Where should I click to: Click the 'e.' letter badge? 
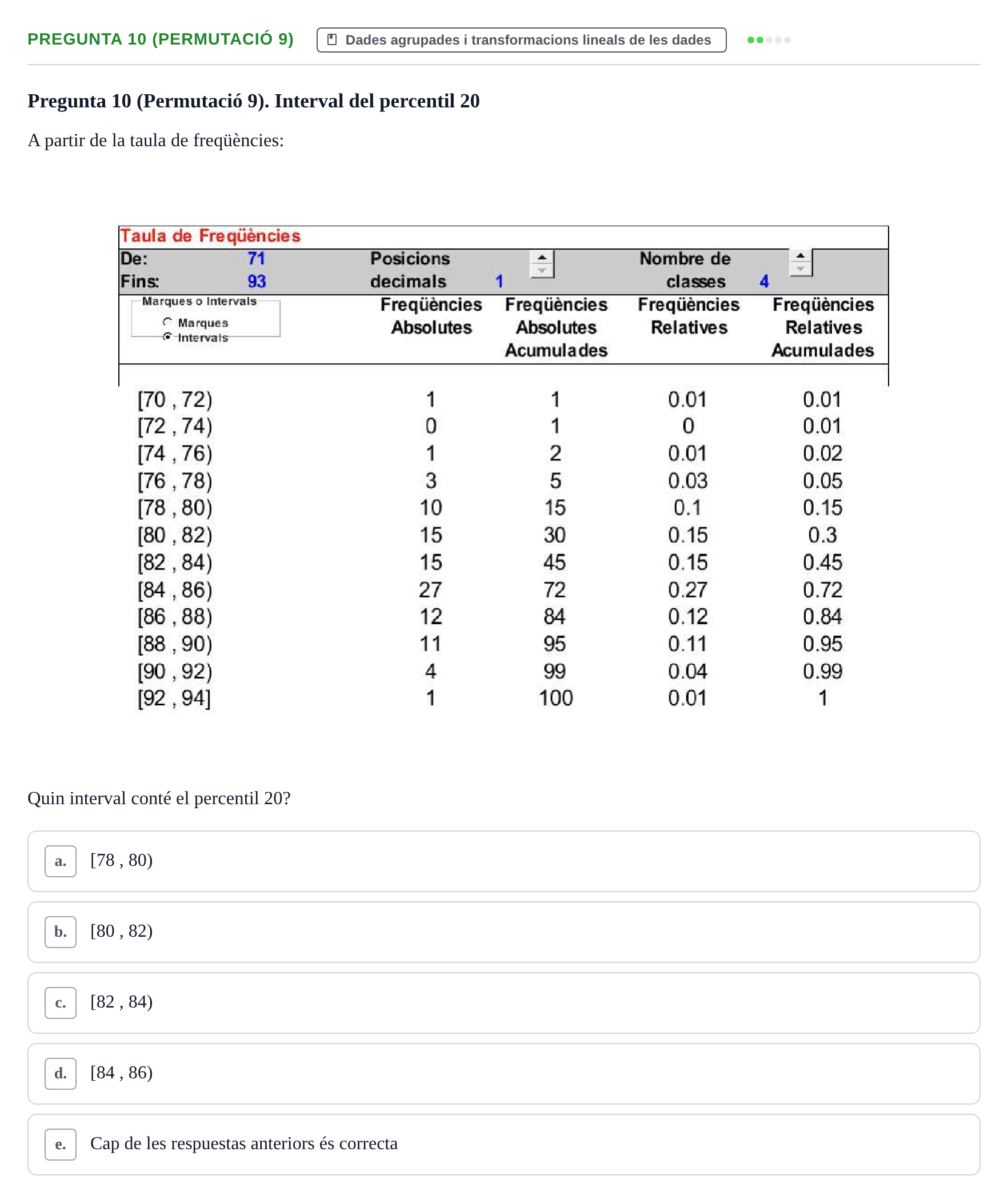tap(61, 1145)
